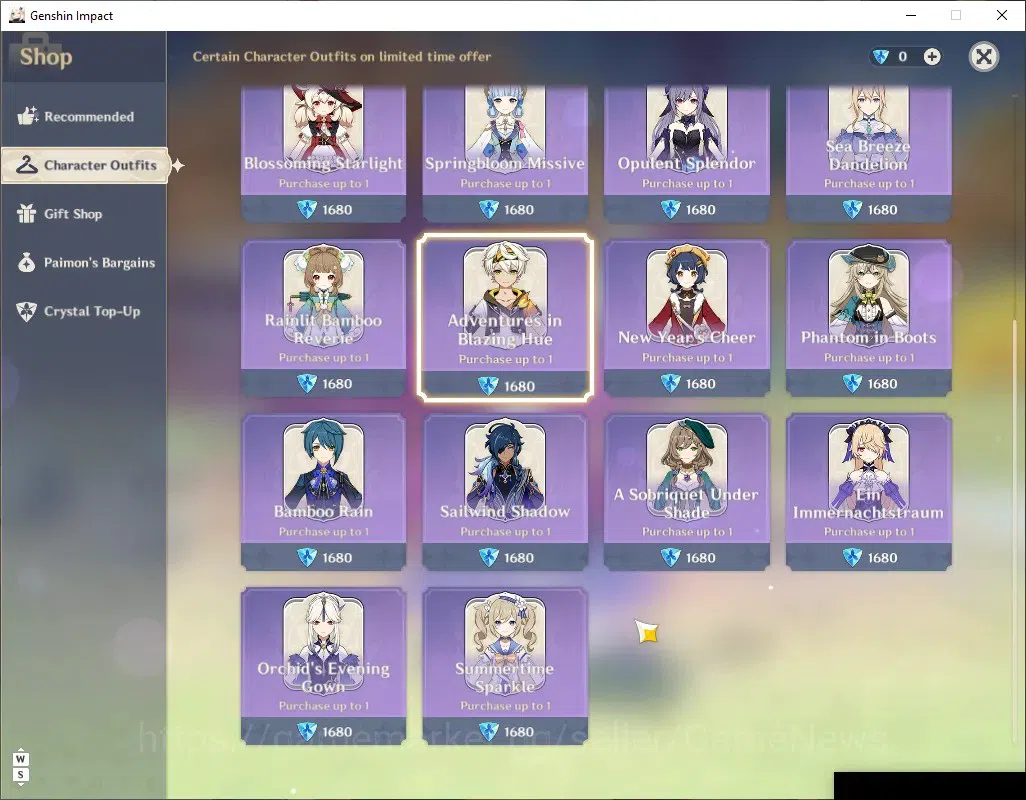
Task: Select the Blossoming Starlight outfit
Action: [323, 154]
